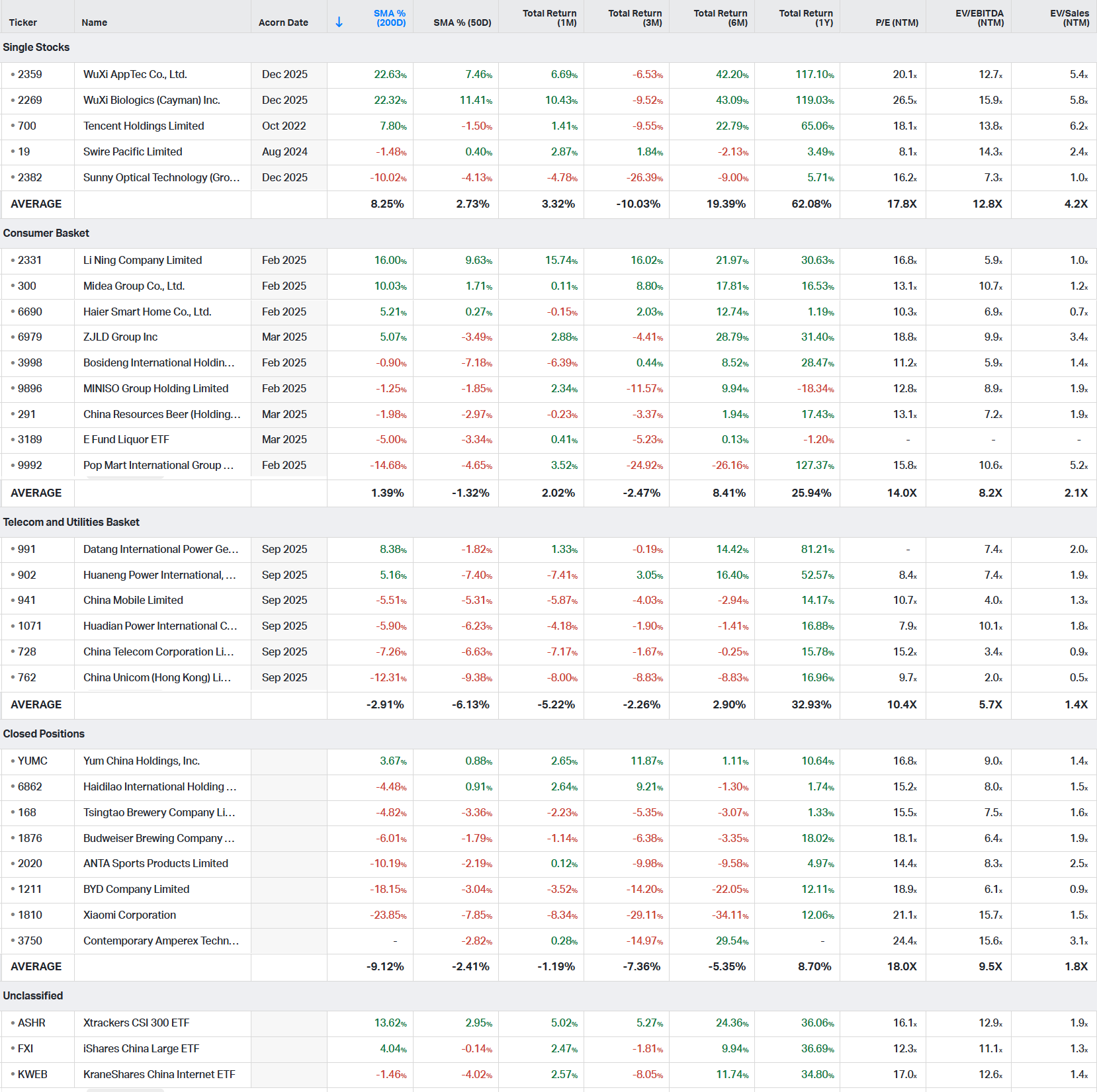Select Swire Pacific Limited name
Image resolution: width=1097 pixels, height=1092 pixels.
[x=132, y=152]
